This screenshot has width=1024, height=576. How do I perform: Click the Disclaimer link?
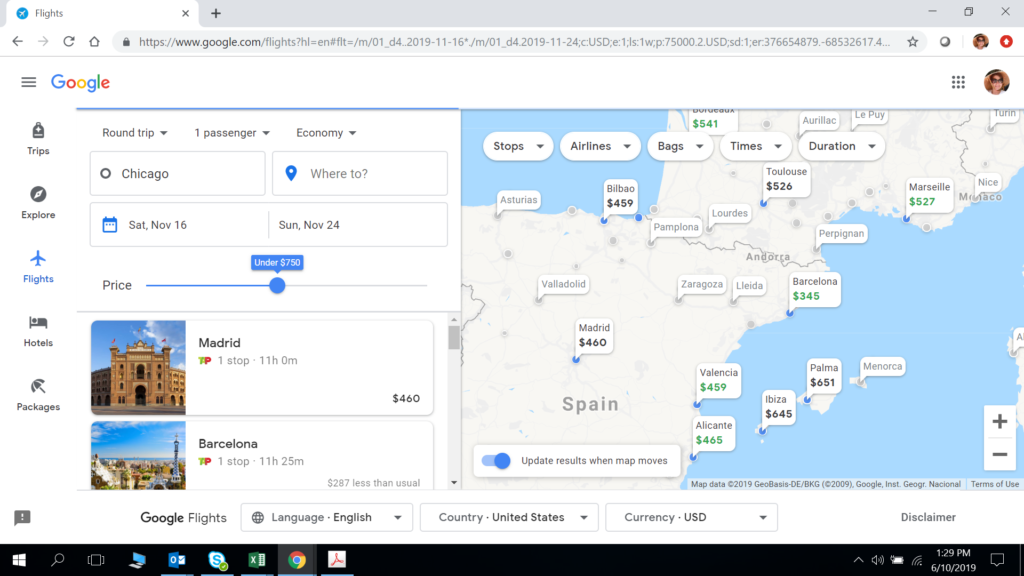click(928, 517)
